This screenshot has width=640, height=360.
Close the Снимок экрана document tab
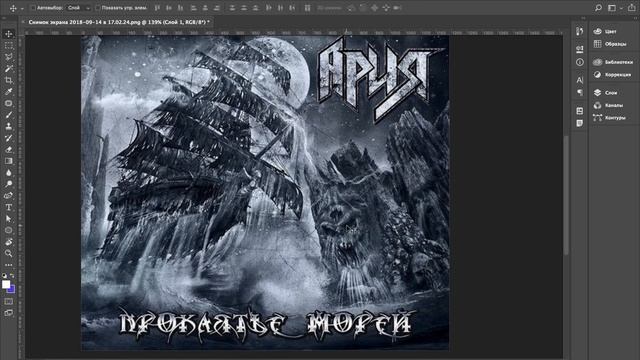[23, 22]
